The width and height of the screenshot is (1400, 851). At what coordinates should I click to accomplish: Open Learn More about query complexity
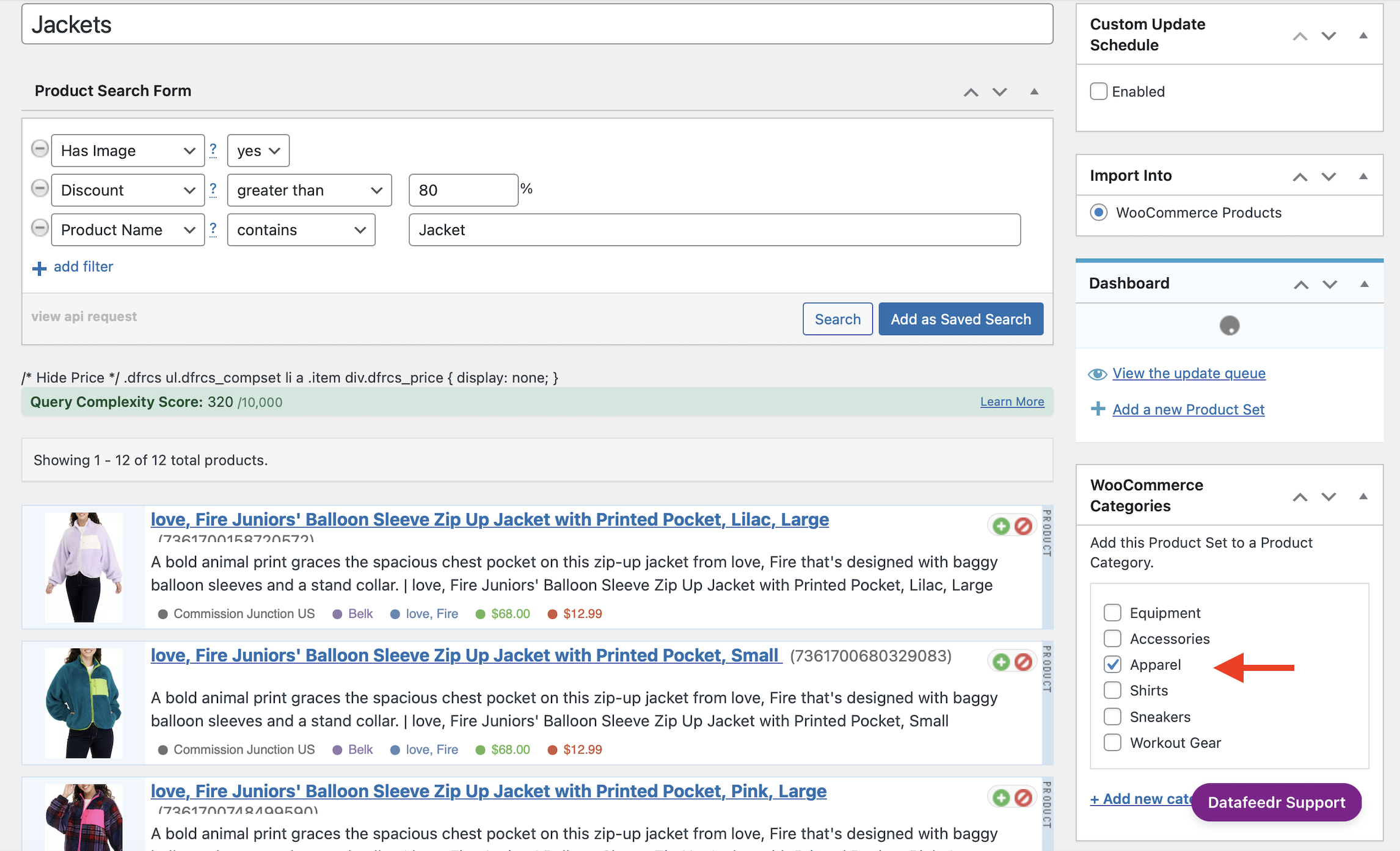(x=1012, y=402)
